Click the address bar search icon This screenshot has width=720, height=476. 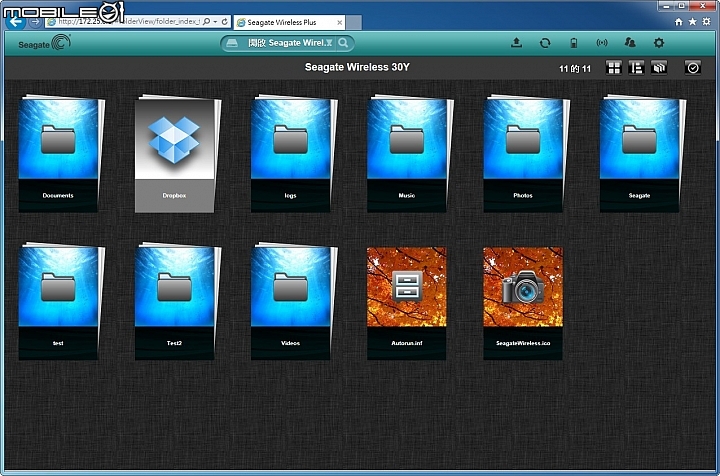(207, 22)
